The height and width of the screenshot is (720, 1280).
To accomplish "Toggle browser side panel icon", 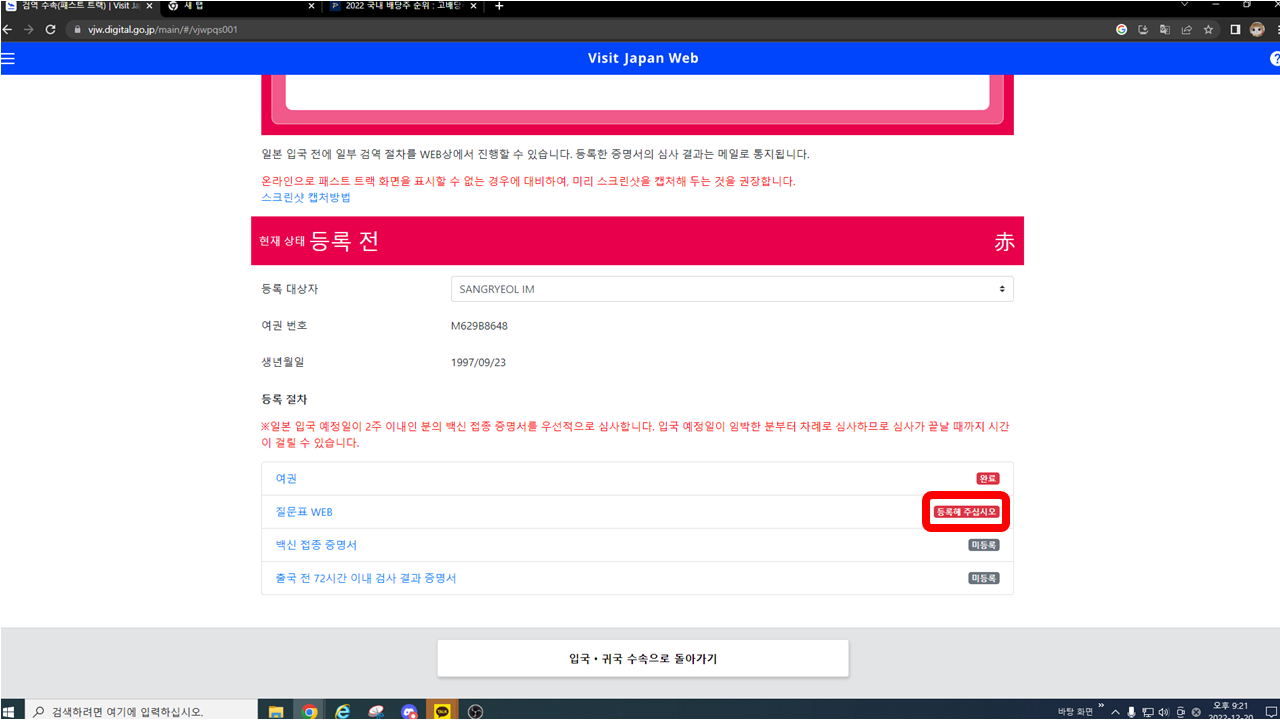I will click(1235, 30).
